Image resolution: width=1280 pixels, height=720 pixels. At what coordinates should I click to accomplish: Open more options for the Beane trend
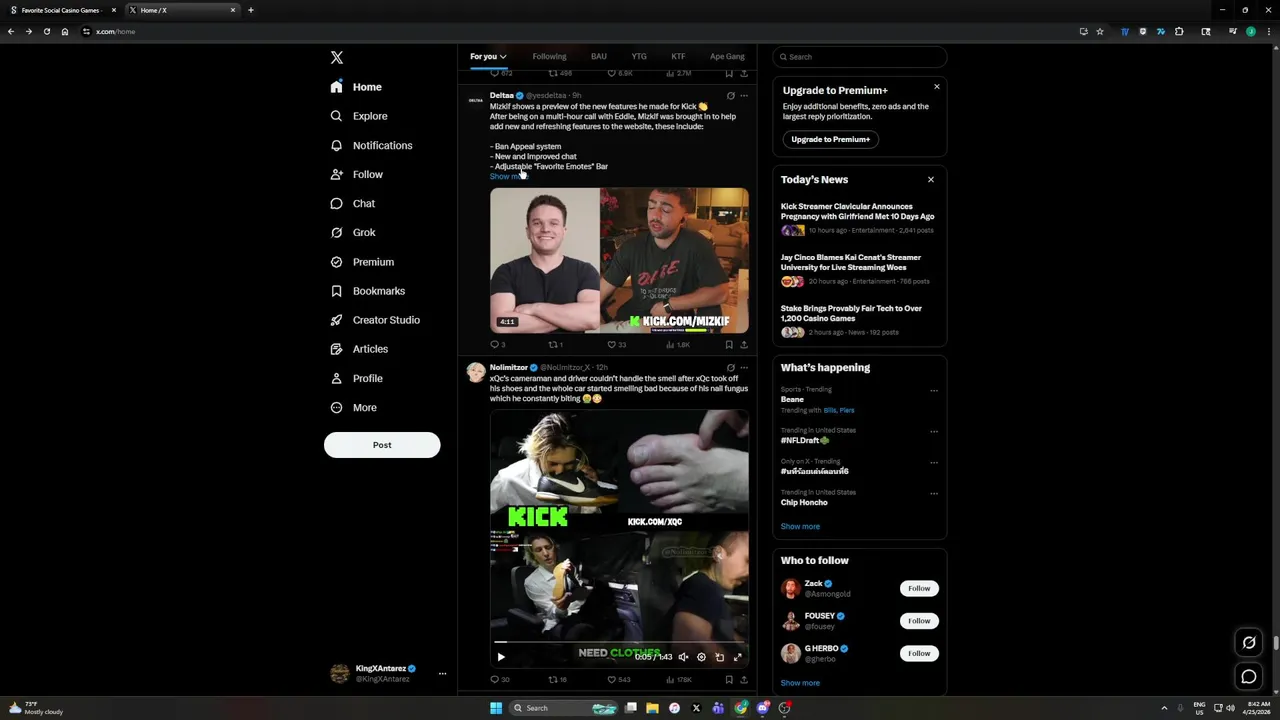[x=934, y=391]
